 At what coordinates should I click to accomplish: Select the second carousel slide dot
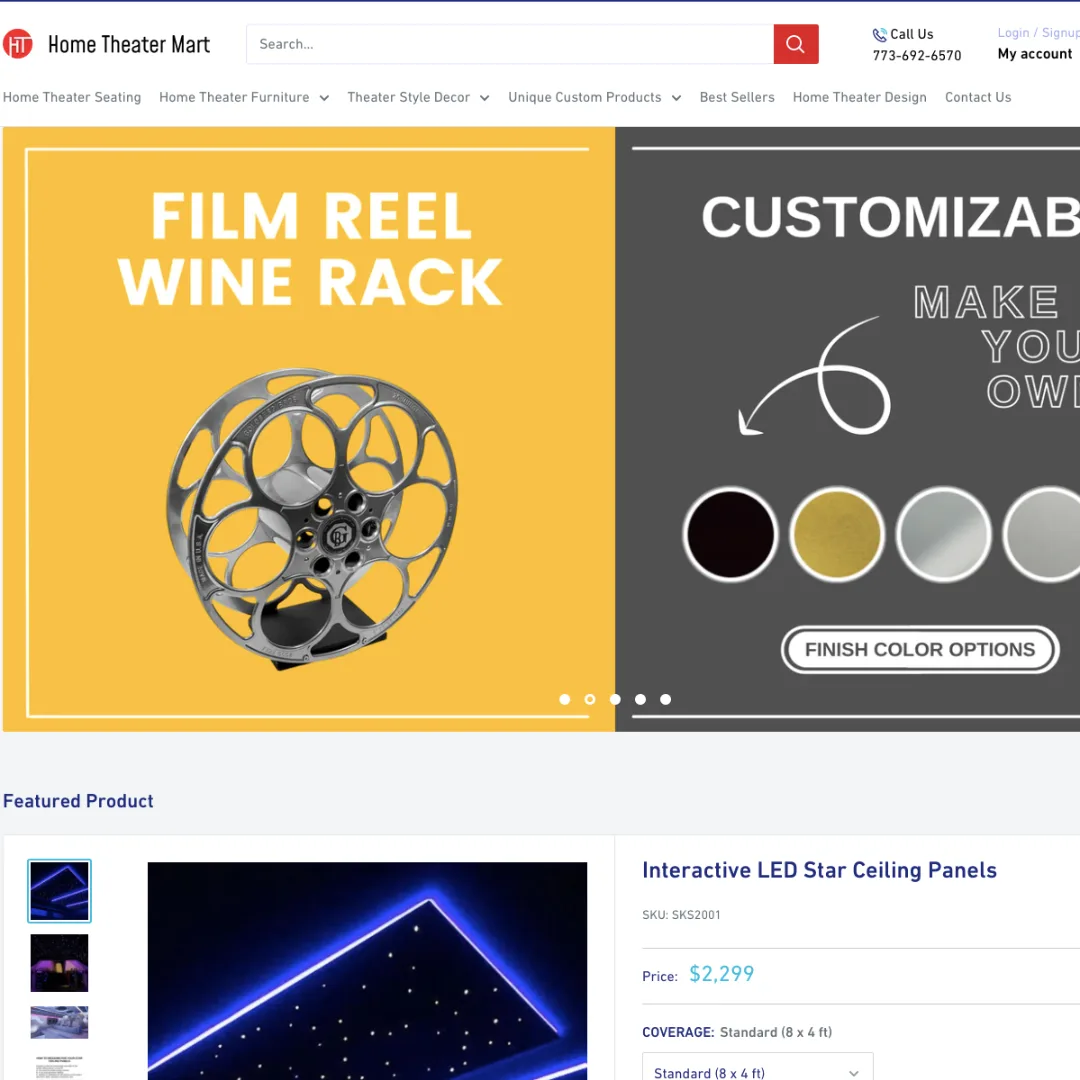[590, 700]
